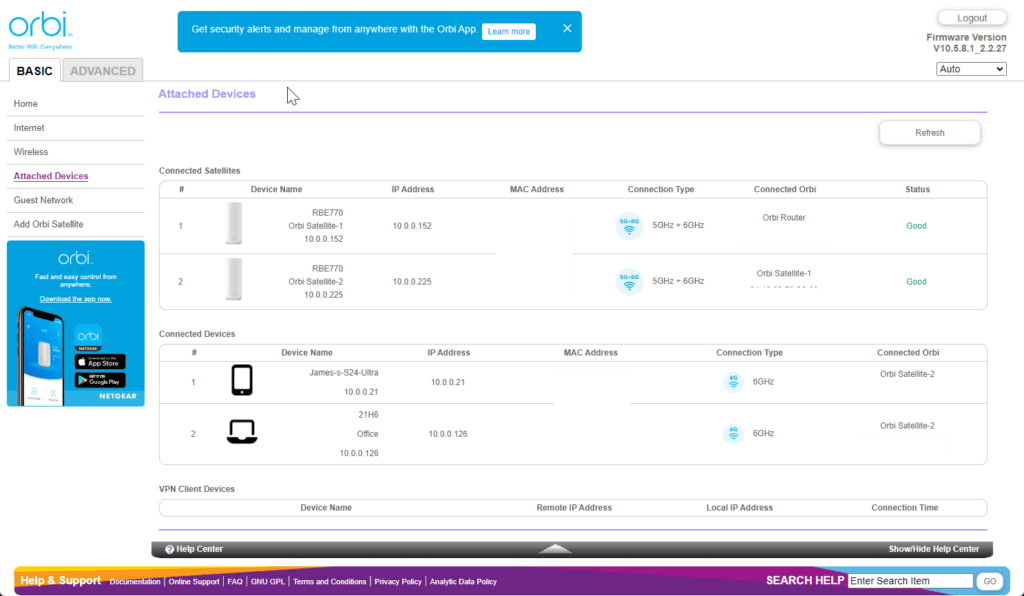The width and height of the screenshot is (1024, 596).
Task: Select Wireless in the sidebar
Action: pos(31,152)
